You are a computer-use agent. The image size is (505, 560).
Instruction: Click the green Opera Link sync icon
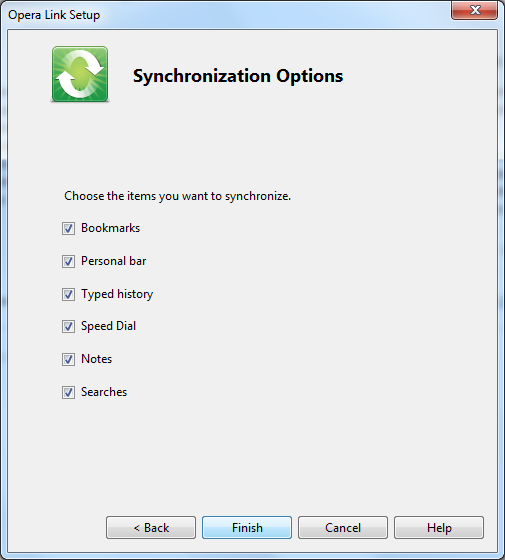click(x=80, y=74)
